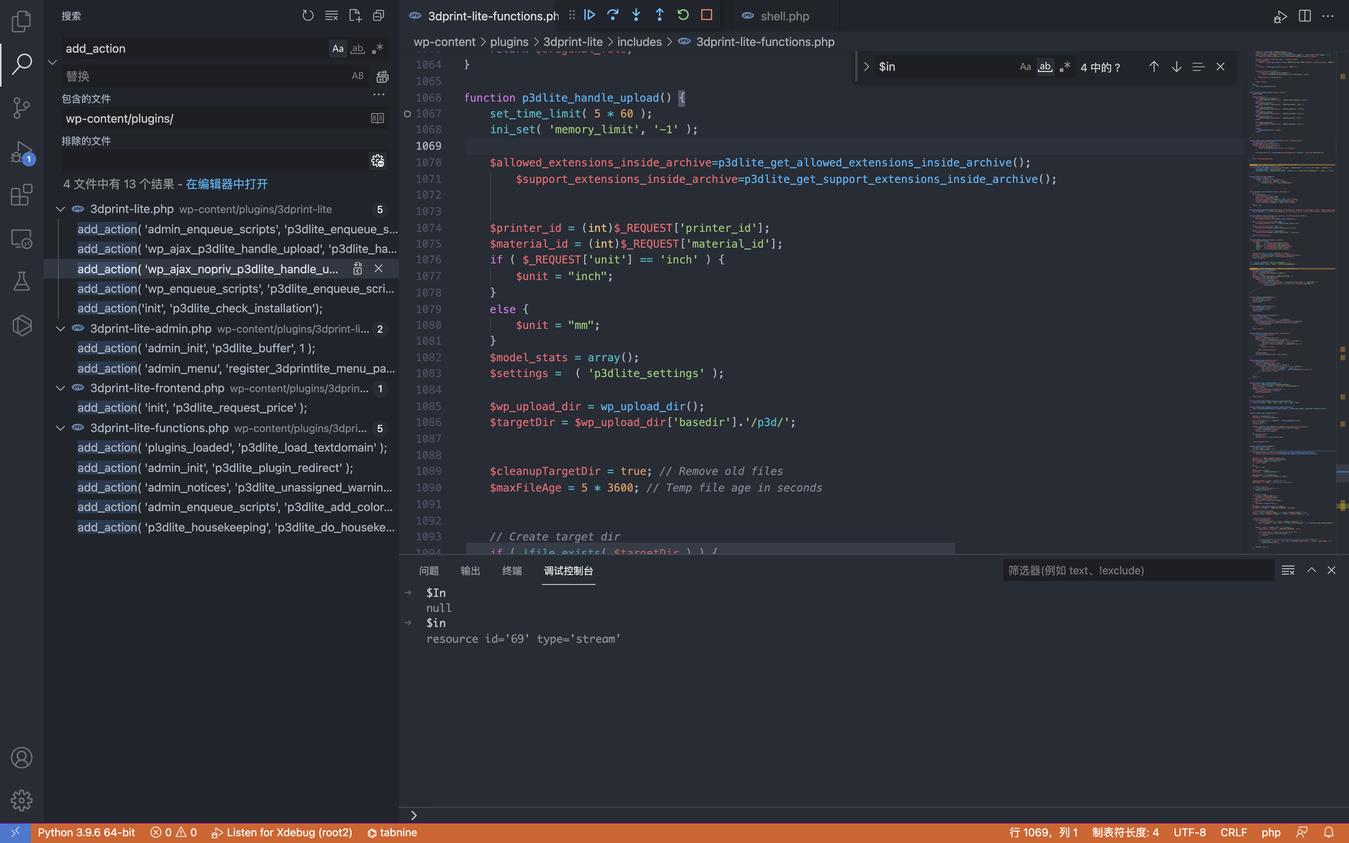Image resolution: width=1349 pixels, height=843 pixels.
Task: Expand replace field in find widget
Action: click(867, 67)
